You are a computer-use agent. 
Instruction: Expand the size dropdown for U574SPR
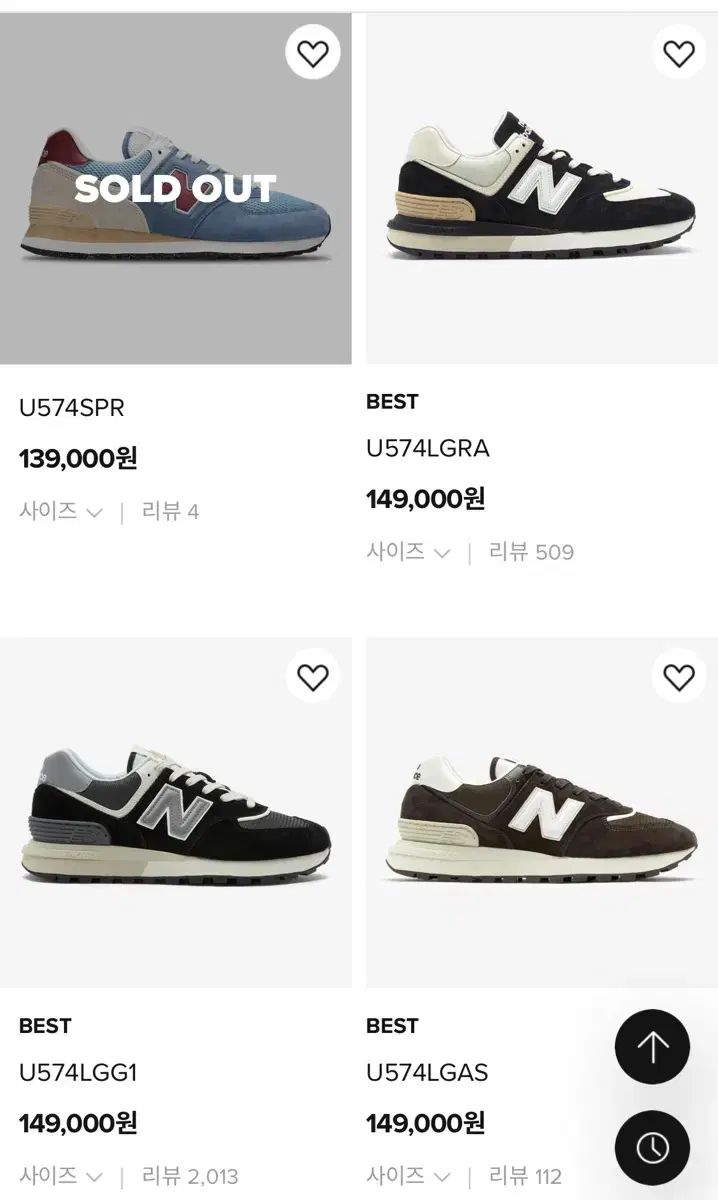tap(60, 512)
